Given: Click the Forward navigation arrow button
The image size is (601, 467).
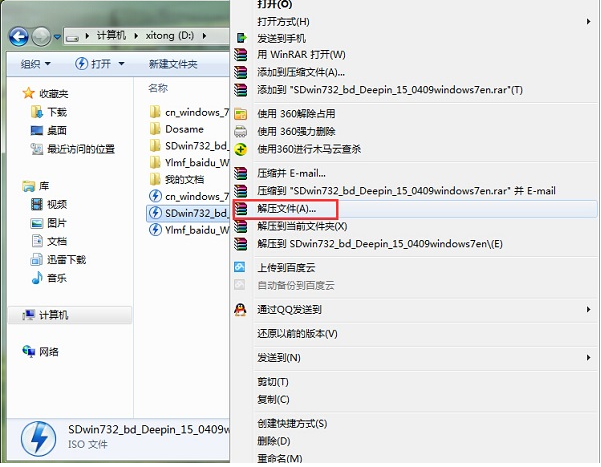Looking at the screenshot, I should pos(41,37).
